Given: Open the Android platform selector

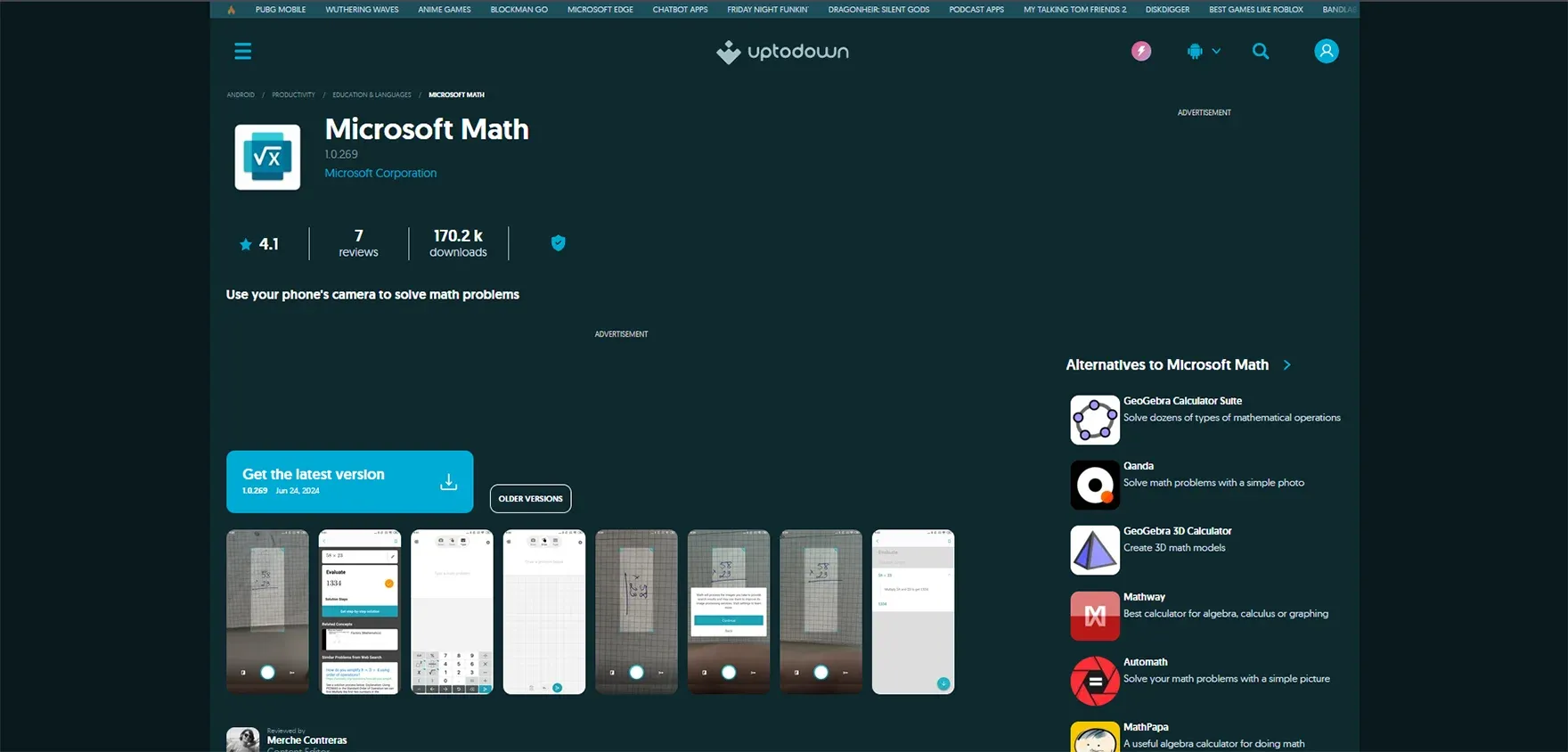Looking at the screenshot, I should coord(1203,51).
